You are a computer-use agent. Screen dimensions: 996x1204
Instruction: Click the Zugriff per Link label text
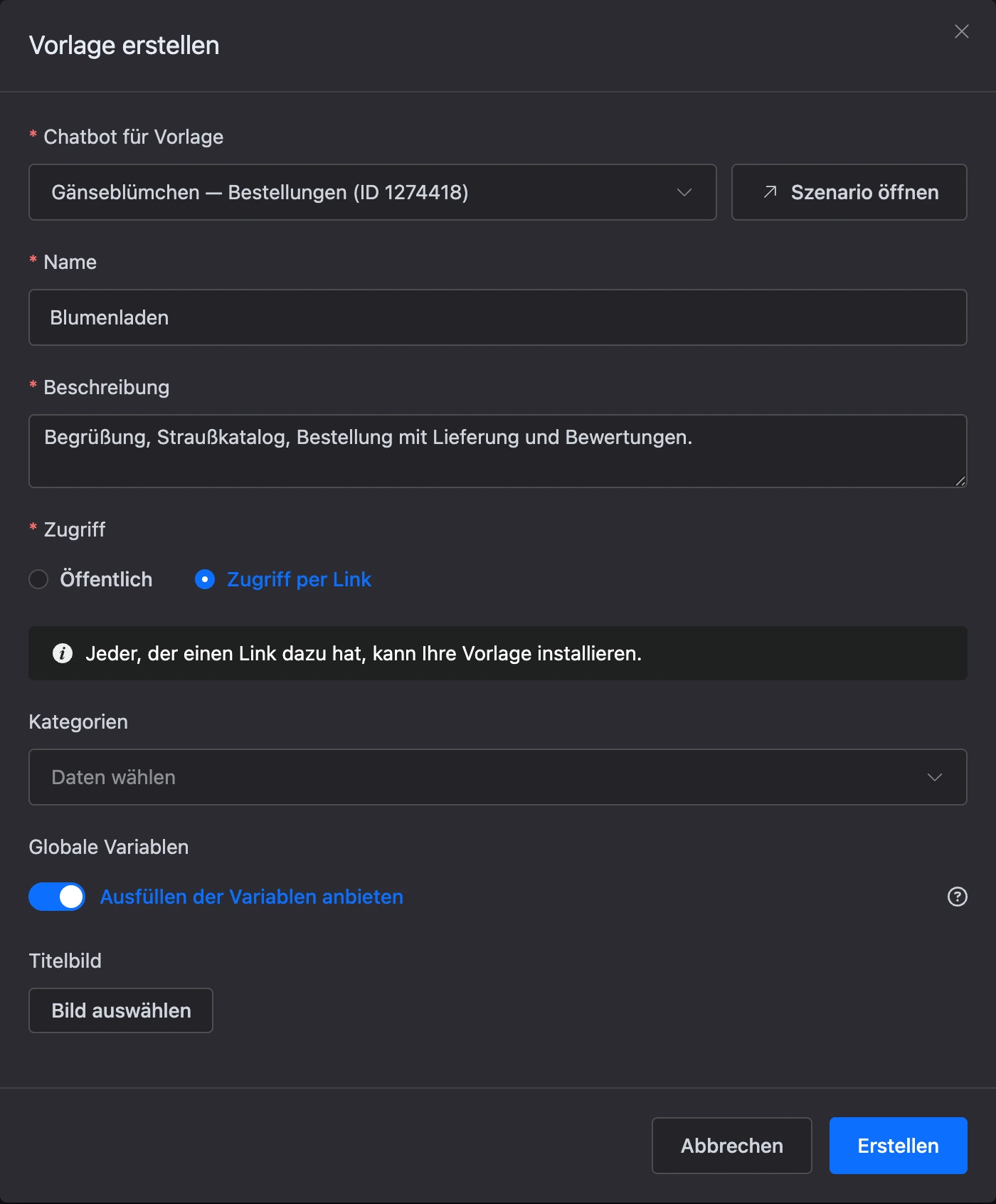(299, 579)
